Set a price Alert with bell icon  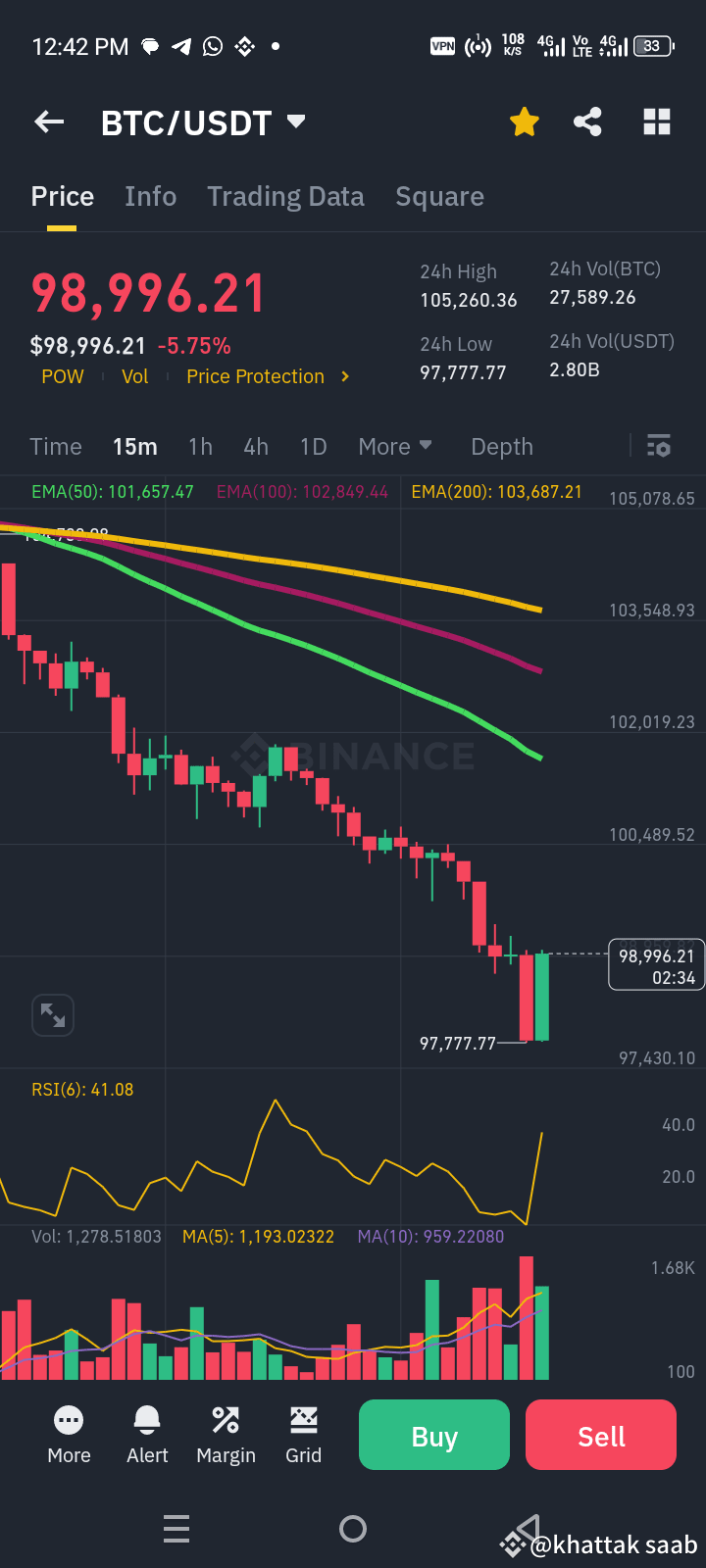[147, 1435]
